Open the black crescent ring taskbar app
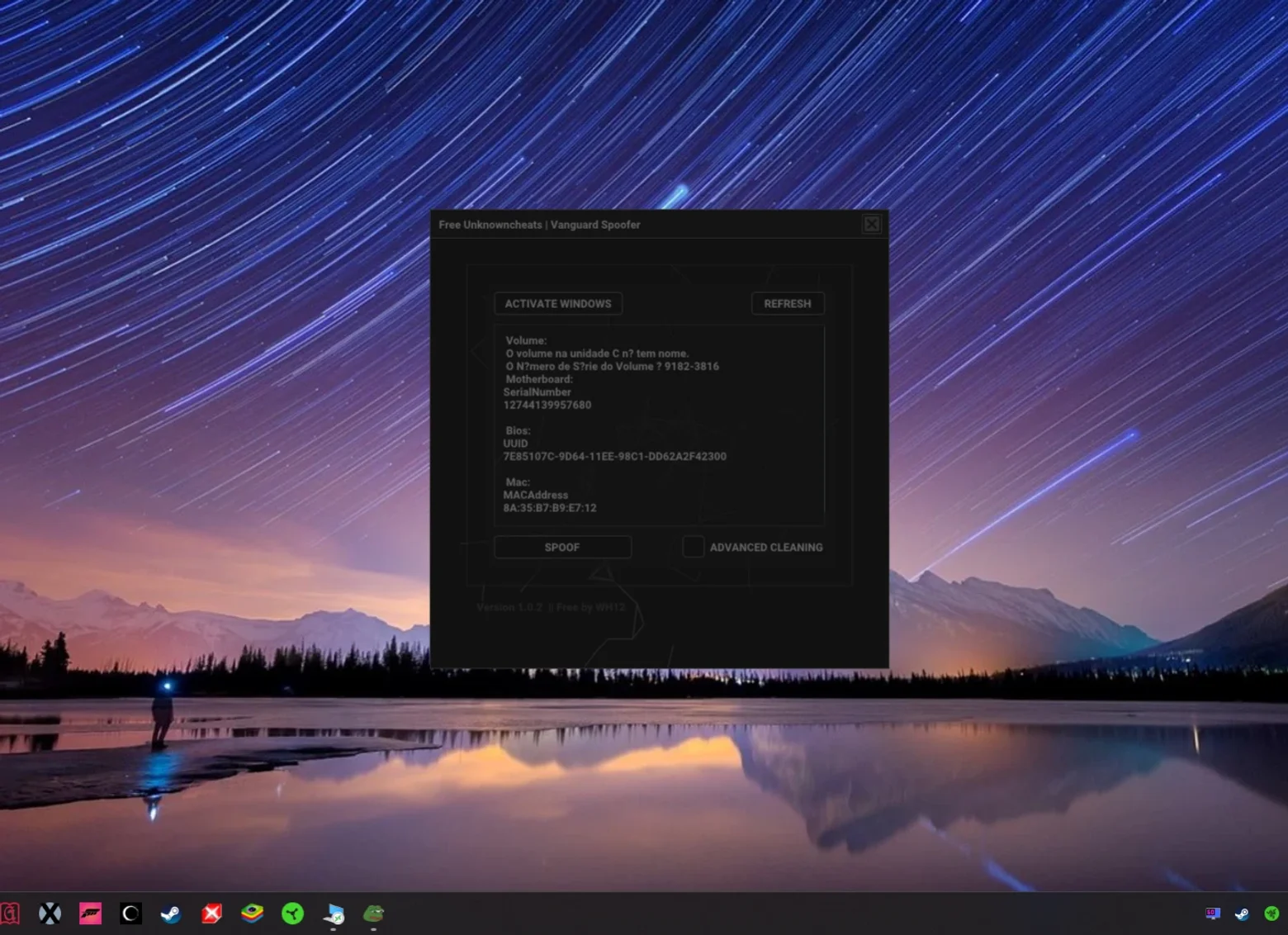 tap(130, 914)
